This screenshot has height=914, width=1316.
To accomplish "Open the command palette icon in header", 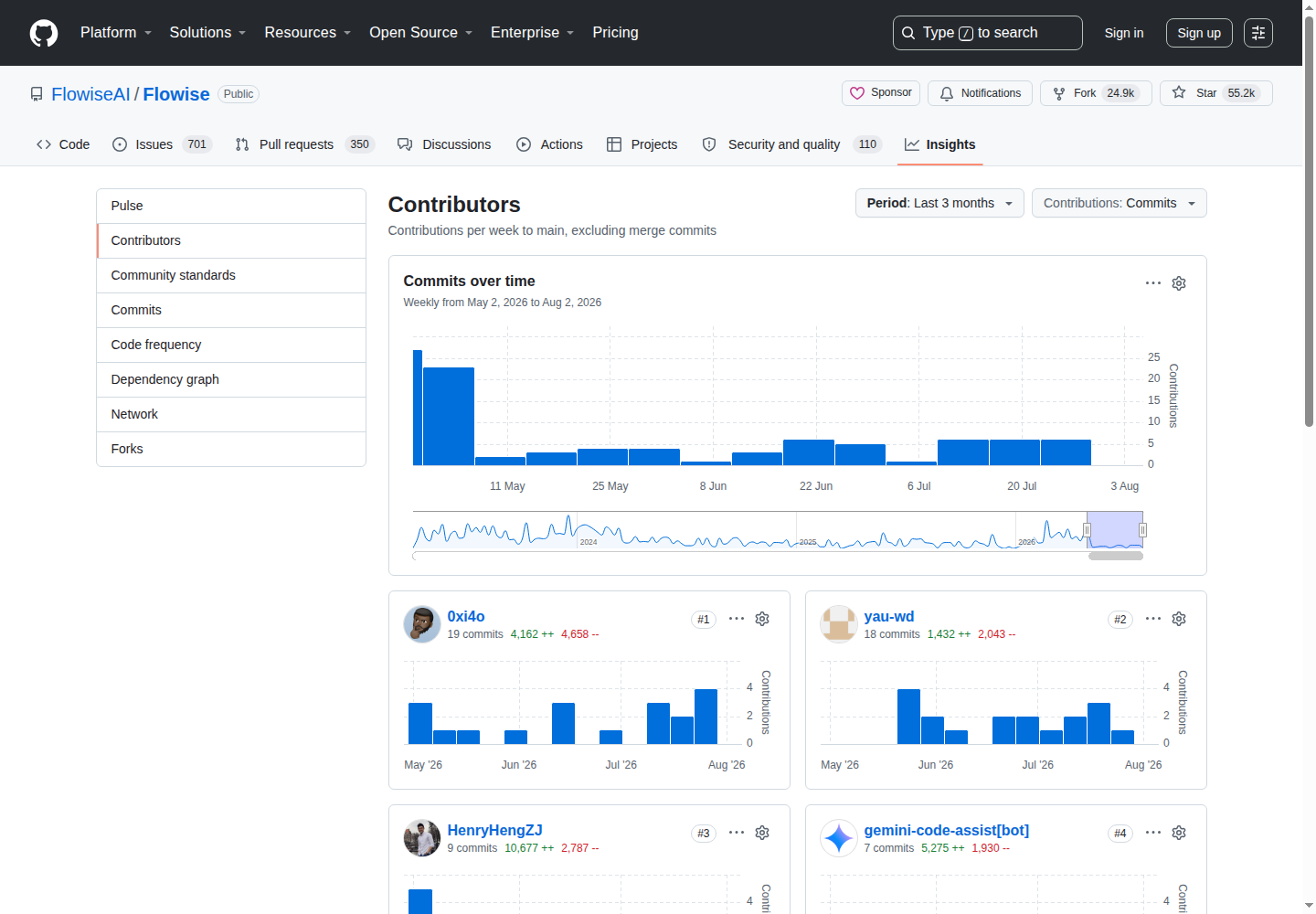I will (1258, 33).
